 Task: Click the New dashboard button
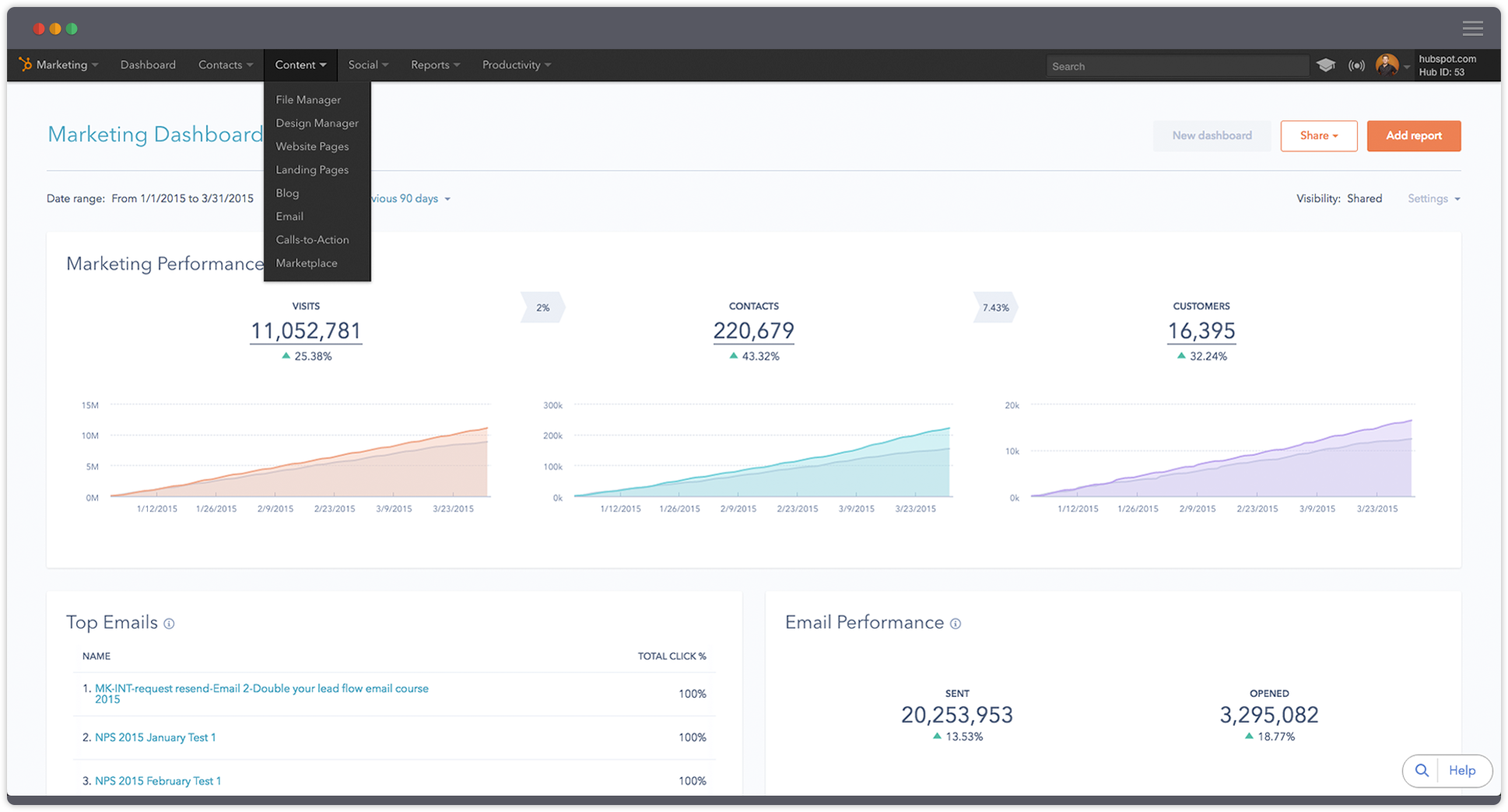(1212, 136)
